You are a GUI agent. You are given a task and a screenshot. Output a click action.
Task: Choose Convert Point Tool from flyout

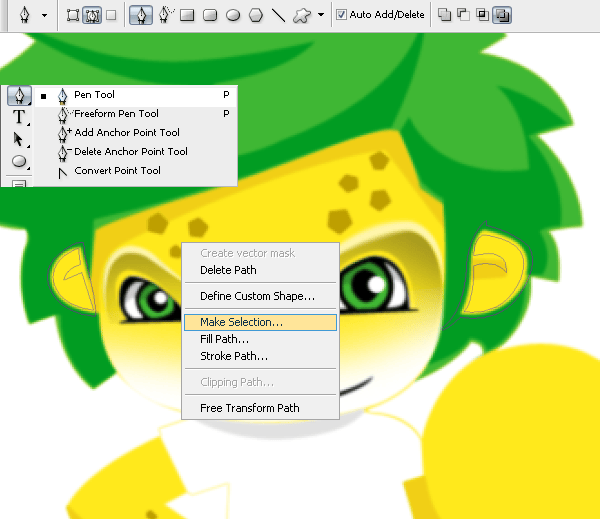(x=136, y=171)
